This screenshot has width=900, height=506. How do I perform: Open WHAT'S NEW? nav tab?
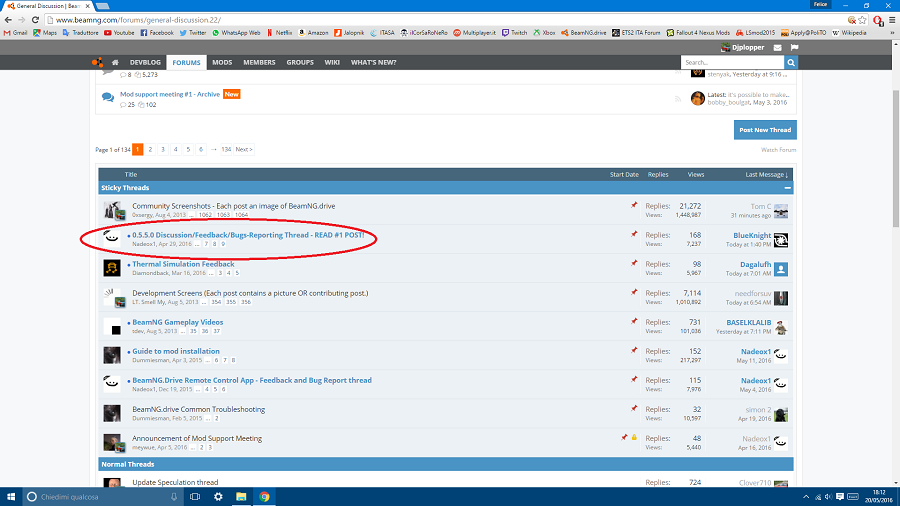pos(374,63)
